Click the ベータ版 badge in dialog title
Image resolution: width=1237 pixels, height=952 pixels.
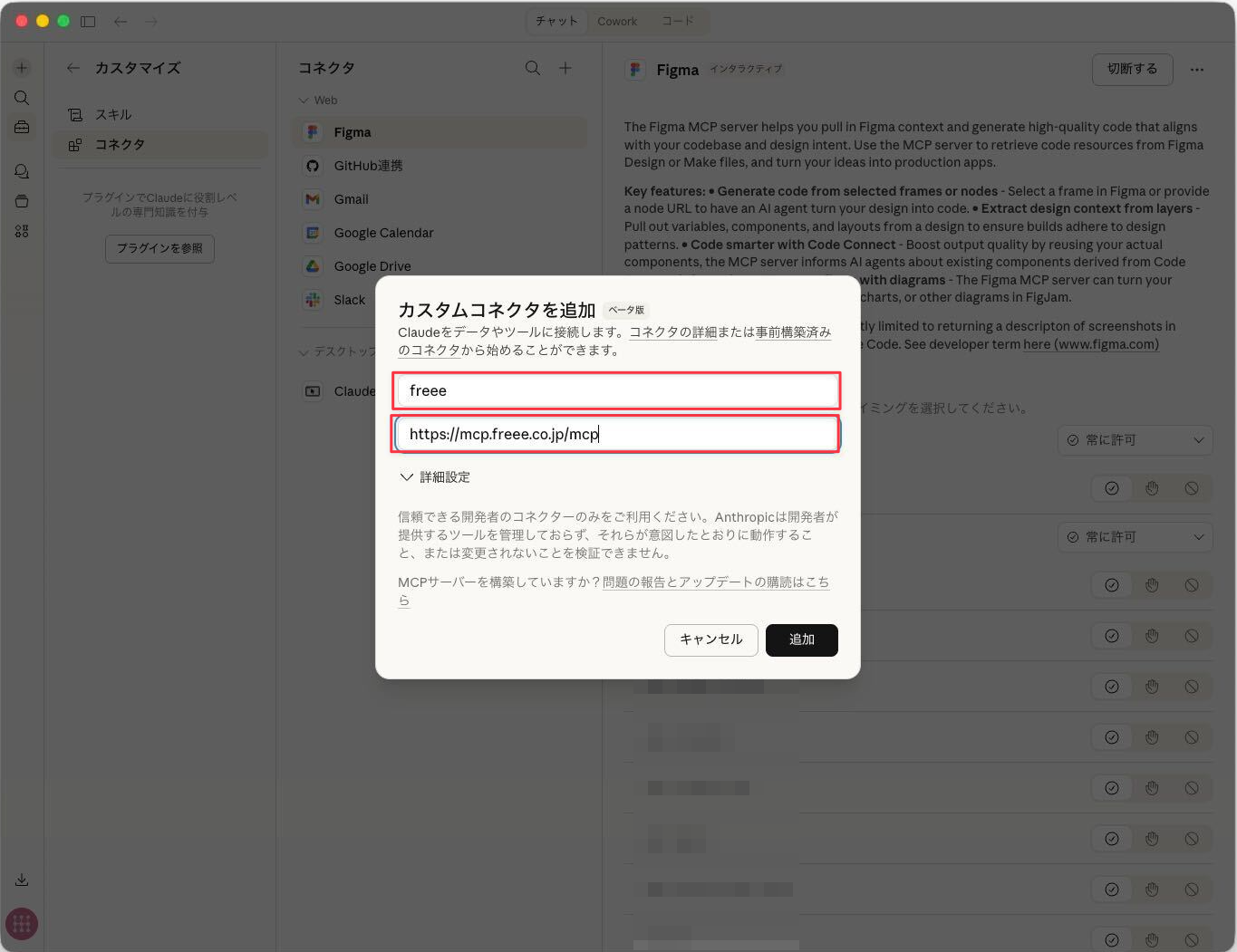click(x=626, y=310)
